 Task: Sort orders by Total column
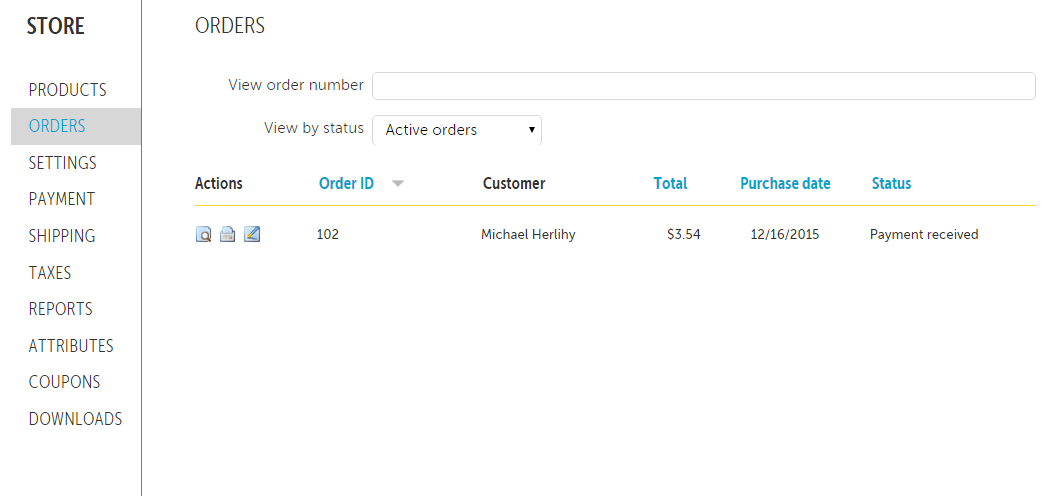pos(670,184)
